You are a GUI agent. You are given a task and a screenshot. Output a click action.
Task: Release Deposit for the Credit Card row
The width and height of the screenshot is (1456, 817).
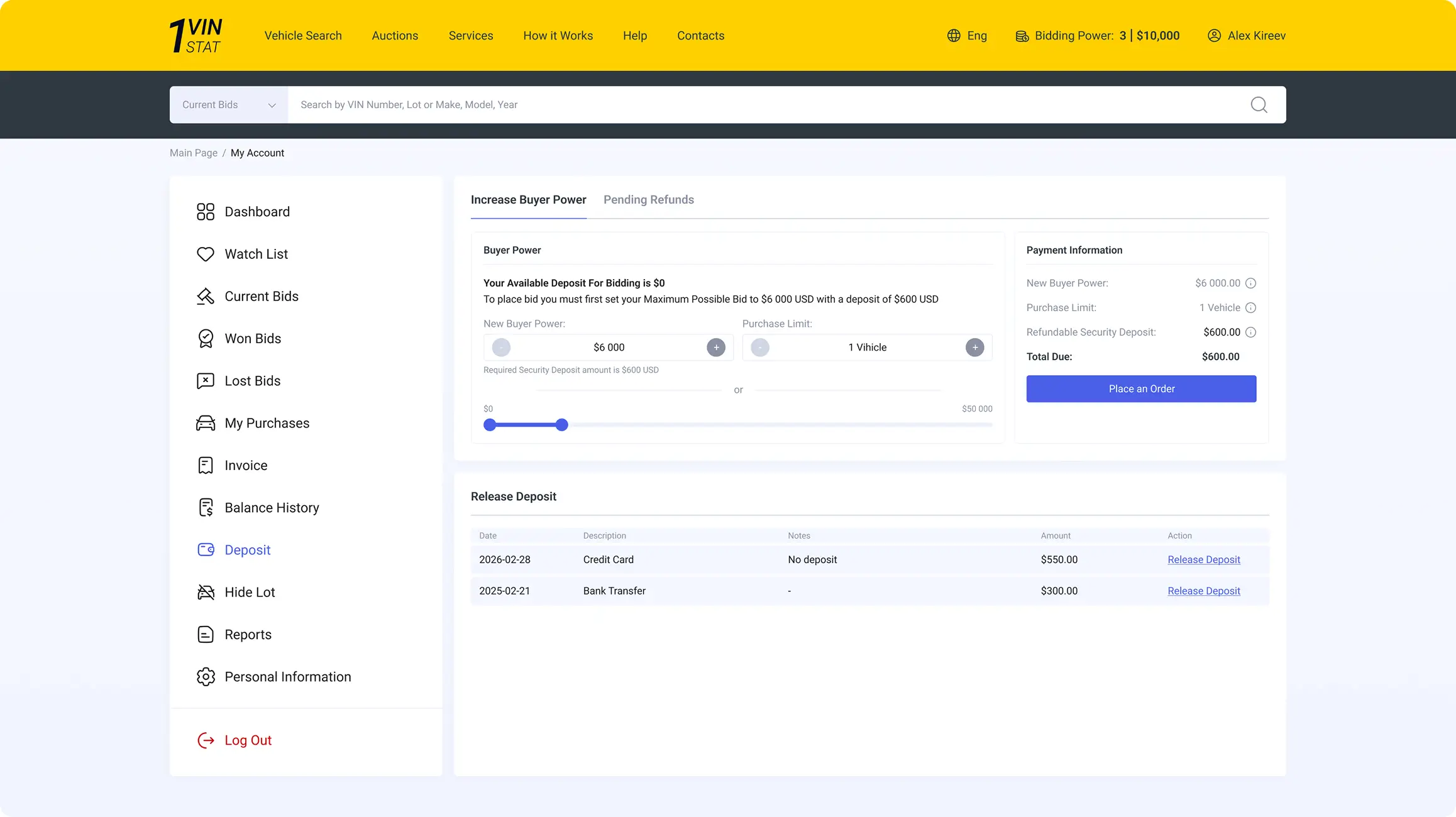1203,560
